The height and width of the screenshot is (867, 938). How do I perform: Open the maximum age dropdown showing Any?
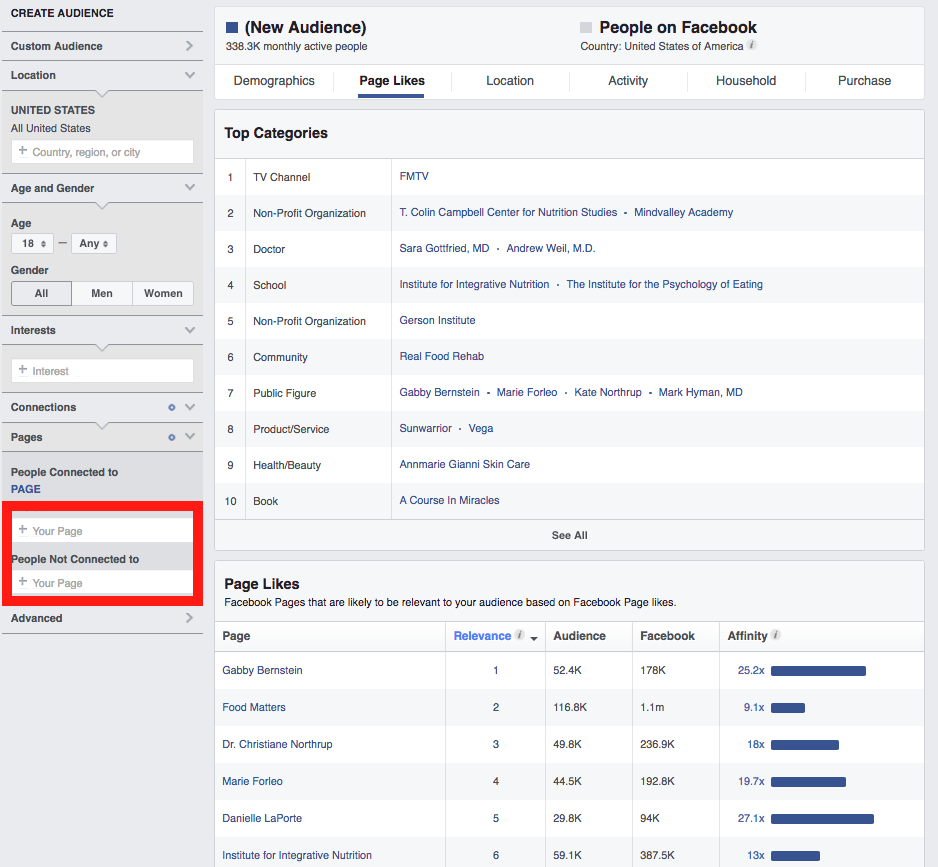[93, 243]
